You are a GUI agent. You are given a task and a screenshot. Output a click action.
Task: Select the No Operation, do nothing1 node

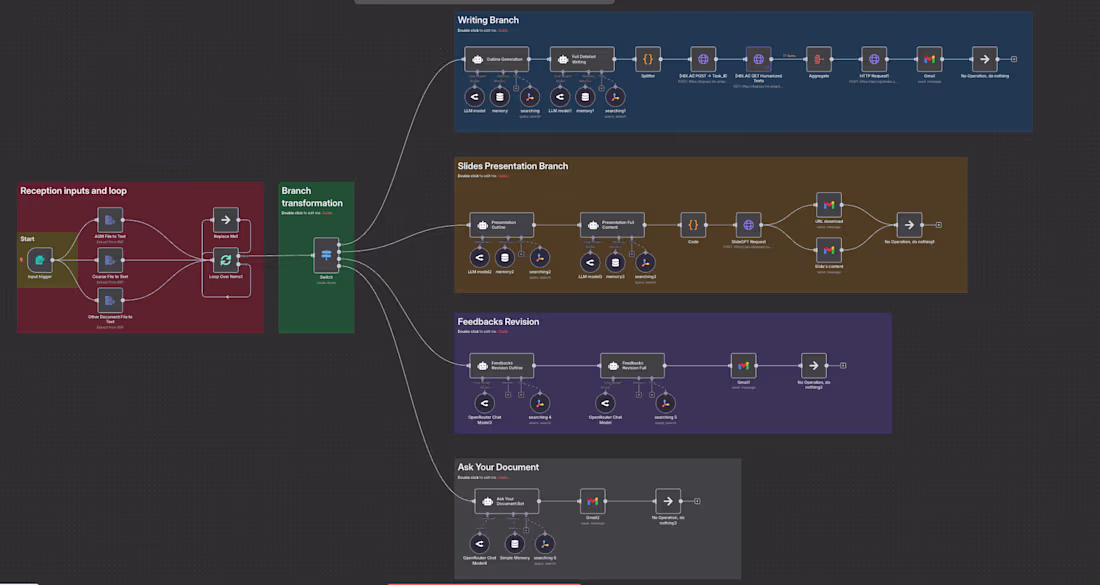click(x=909, y=225)
